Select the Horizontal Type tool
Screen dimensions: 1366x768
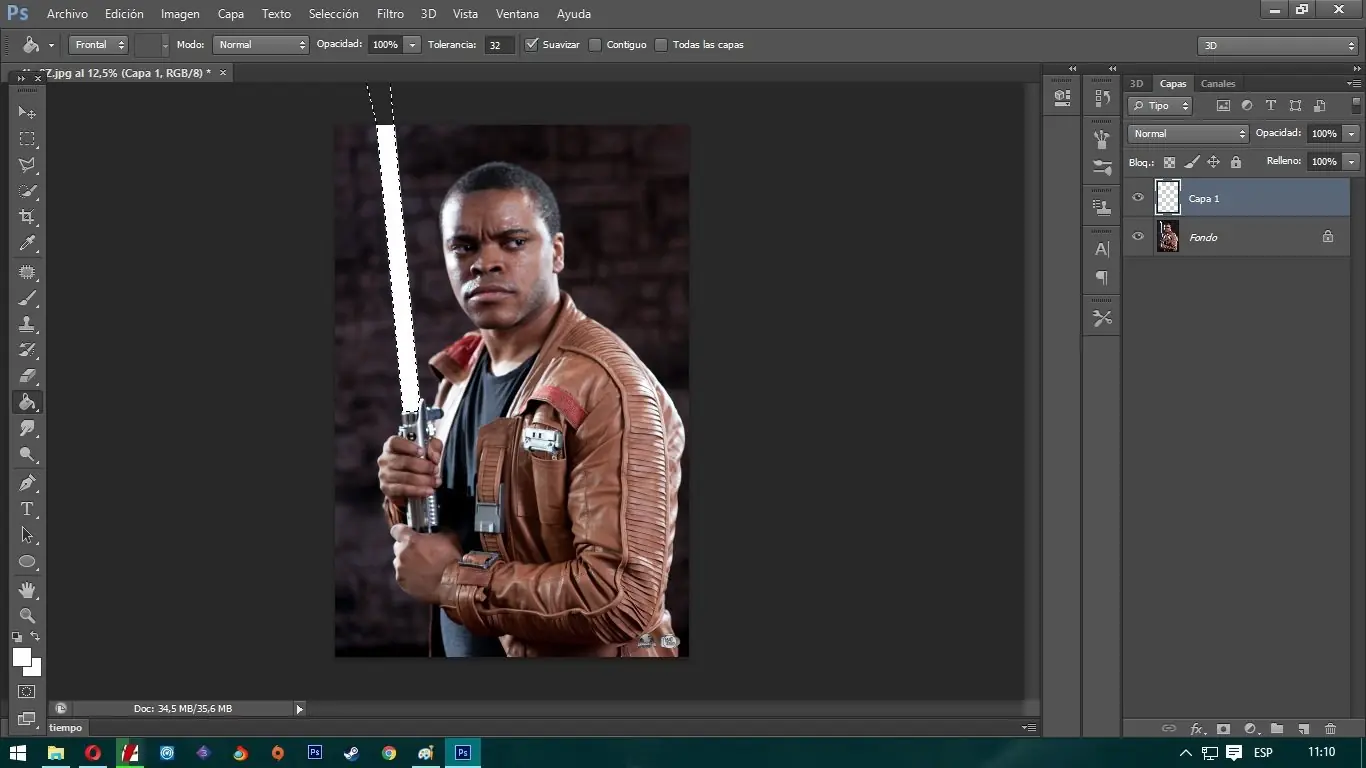point(27,509)
